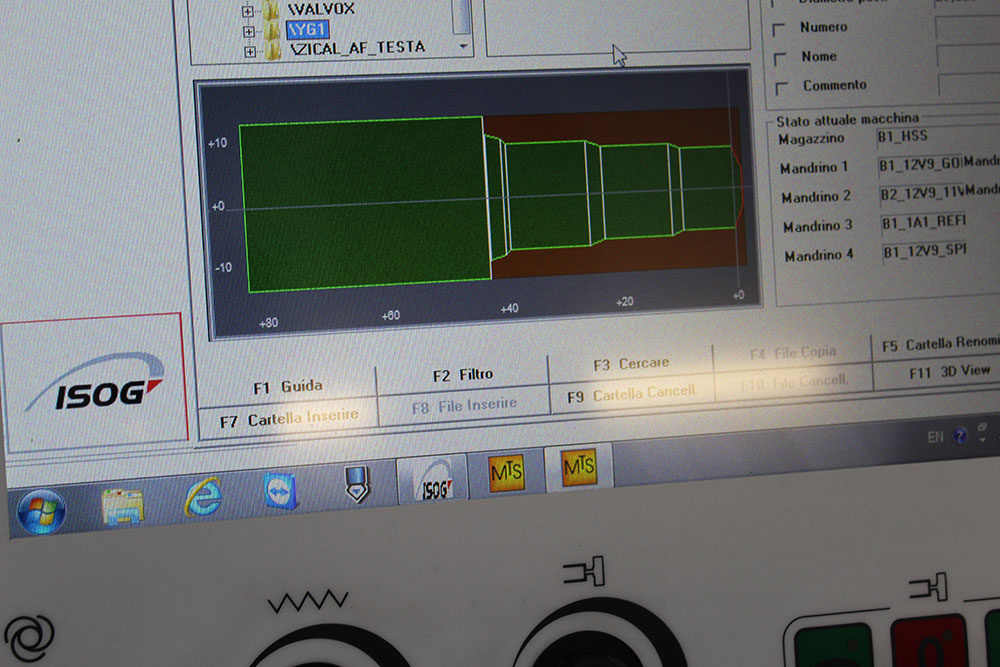The width and height of the screenshot is (1000, 667).
Task: Click the ZICAL_AF_TESTA folder icon
Action: 273,50
